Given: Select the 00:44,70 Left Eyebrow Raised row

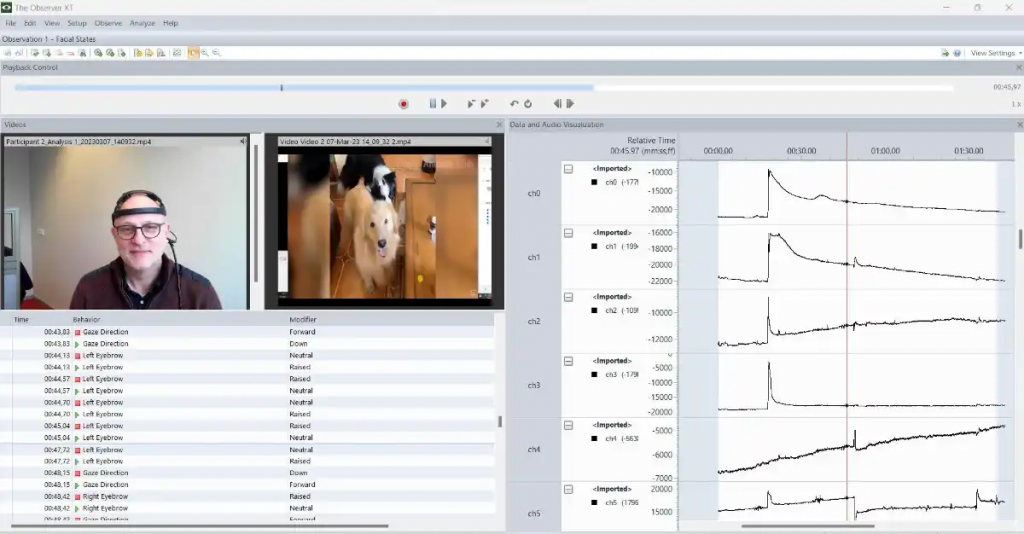Looking at the screenshot, I should click(247, 414).
